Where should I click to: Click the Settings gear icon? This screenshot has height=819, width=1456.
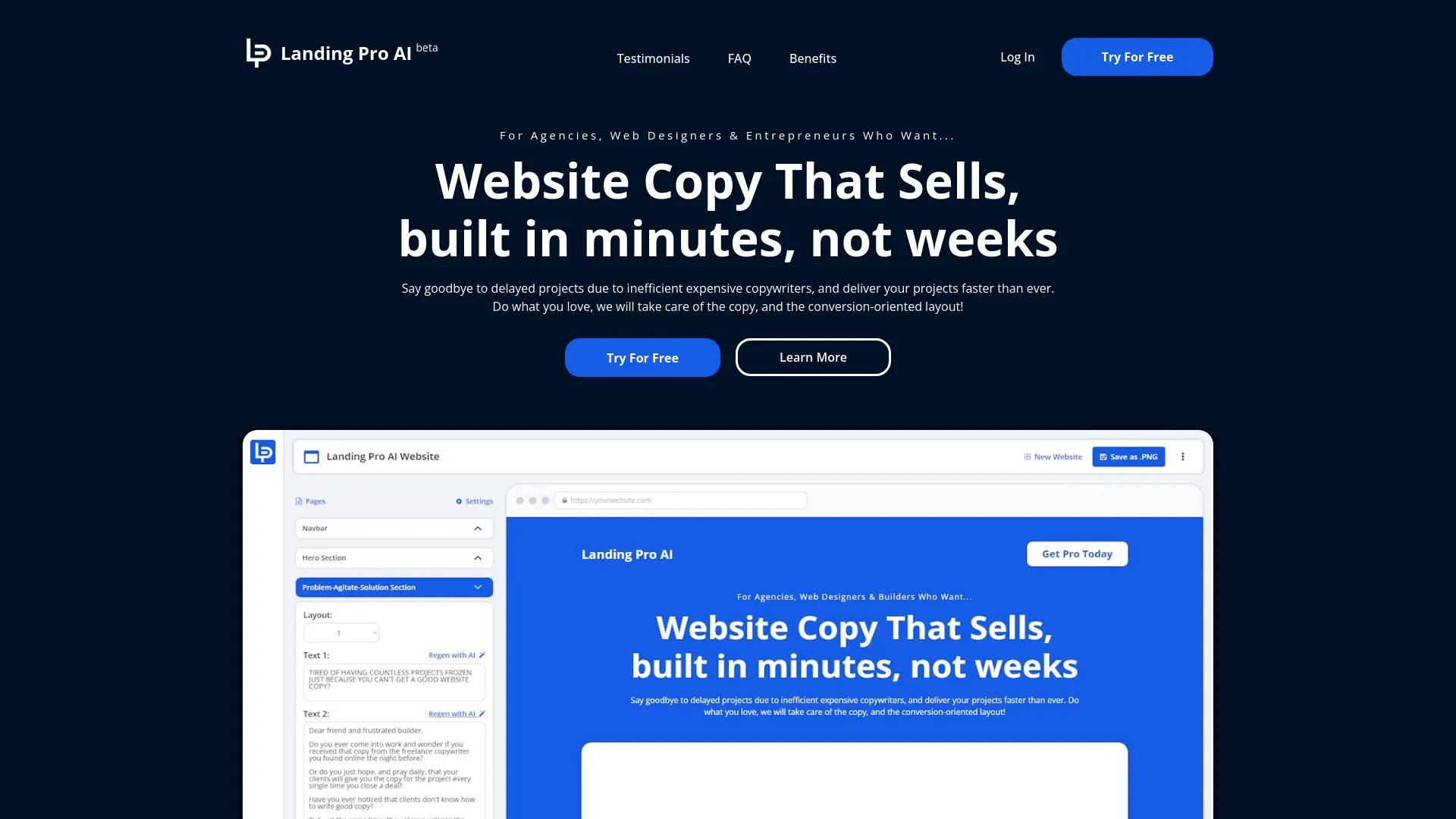pyautogui.click(x=459, y=501)
